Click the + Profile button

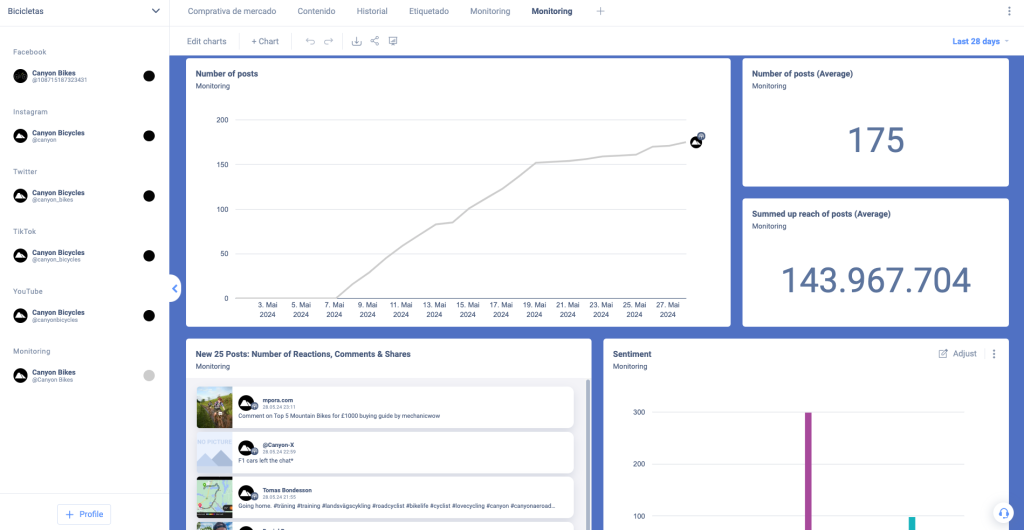tap(84, 514)
